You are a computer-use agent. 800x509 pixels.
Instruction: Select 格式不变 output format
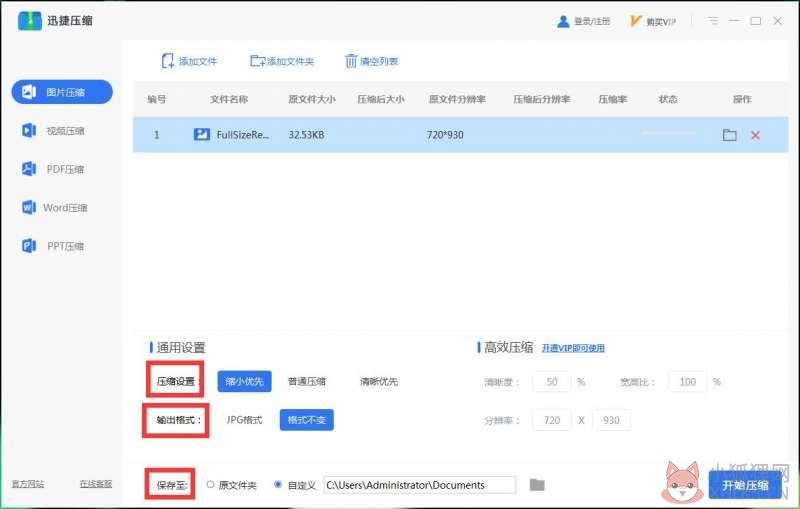click(307, 420)
